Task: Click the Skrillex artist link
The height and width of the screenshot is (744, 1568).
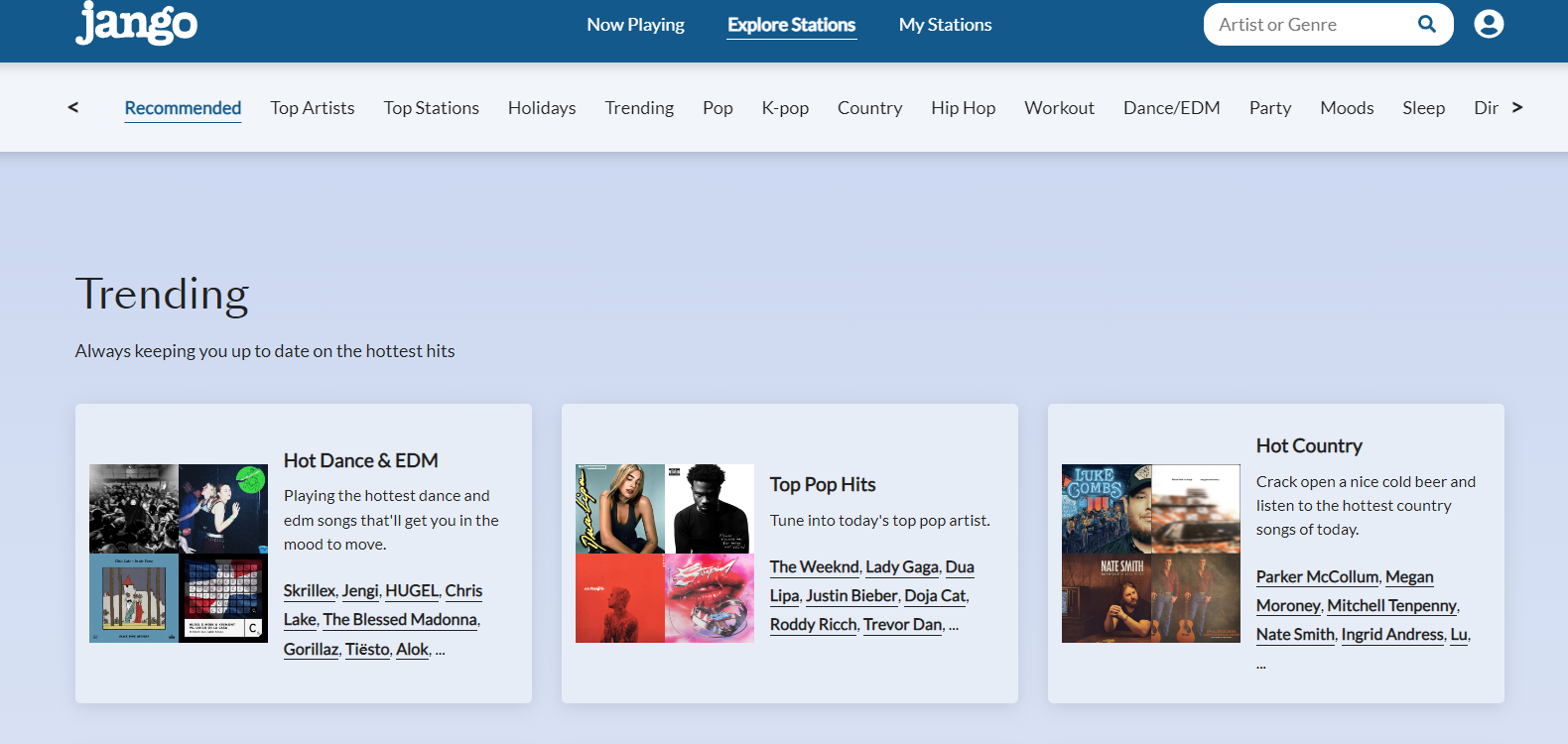Action: point(310,591)
